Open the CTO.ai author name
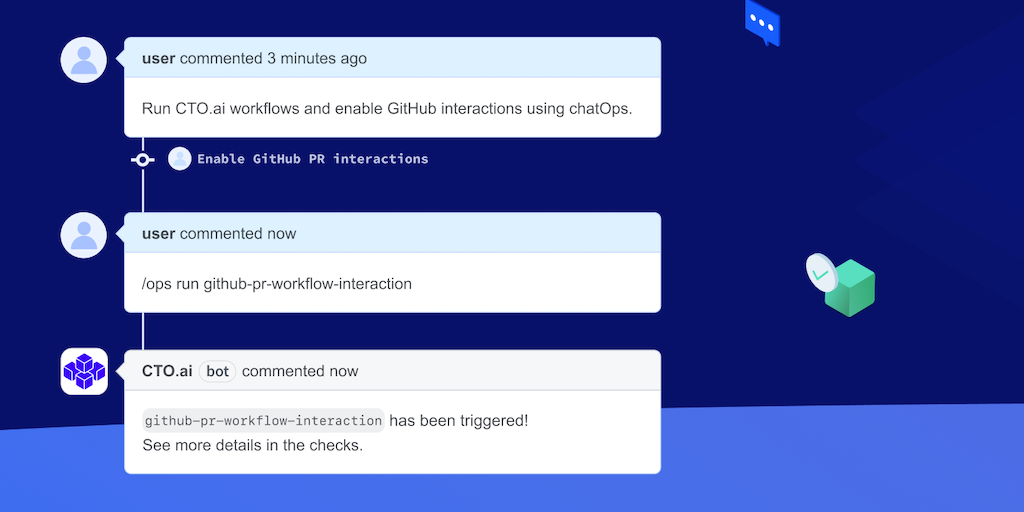The image size is (1024, 512). (x=167, y=371)
